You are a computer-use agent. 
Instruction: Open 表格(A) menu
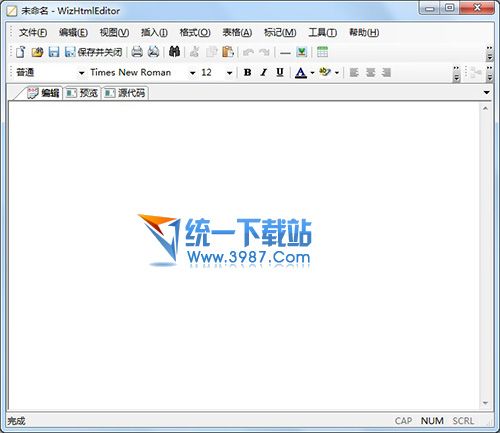tap(237, 32)
